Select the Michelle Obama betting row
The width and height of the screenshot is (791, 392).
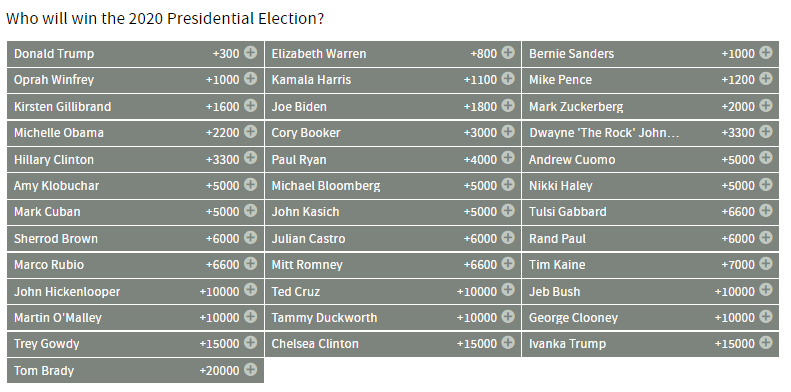pos(135,133)
